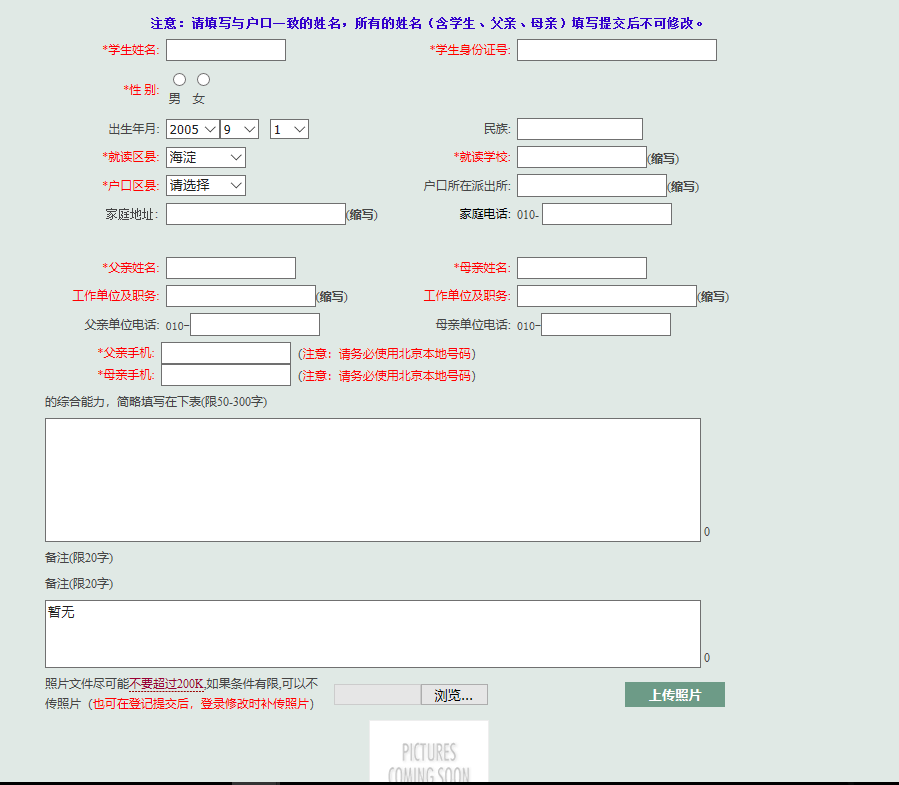Screen dimensions: 899x785
Task: Click the 家庭地址 input box
Action: (x=256, y=214)
